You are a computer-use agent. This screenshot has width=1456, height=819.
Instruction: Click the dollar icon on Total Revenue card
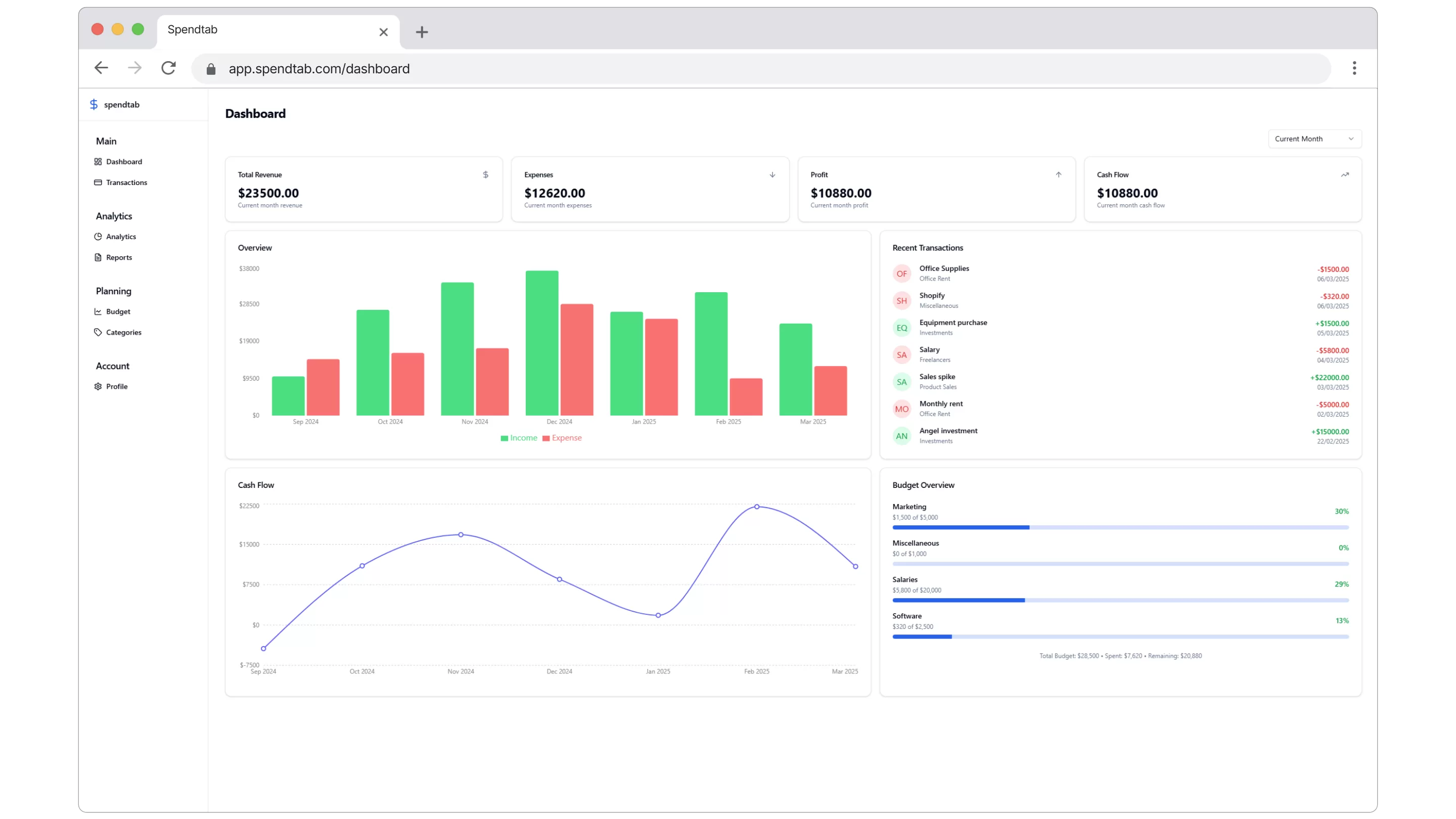pos(485,175)
